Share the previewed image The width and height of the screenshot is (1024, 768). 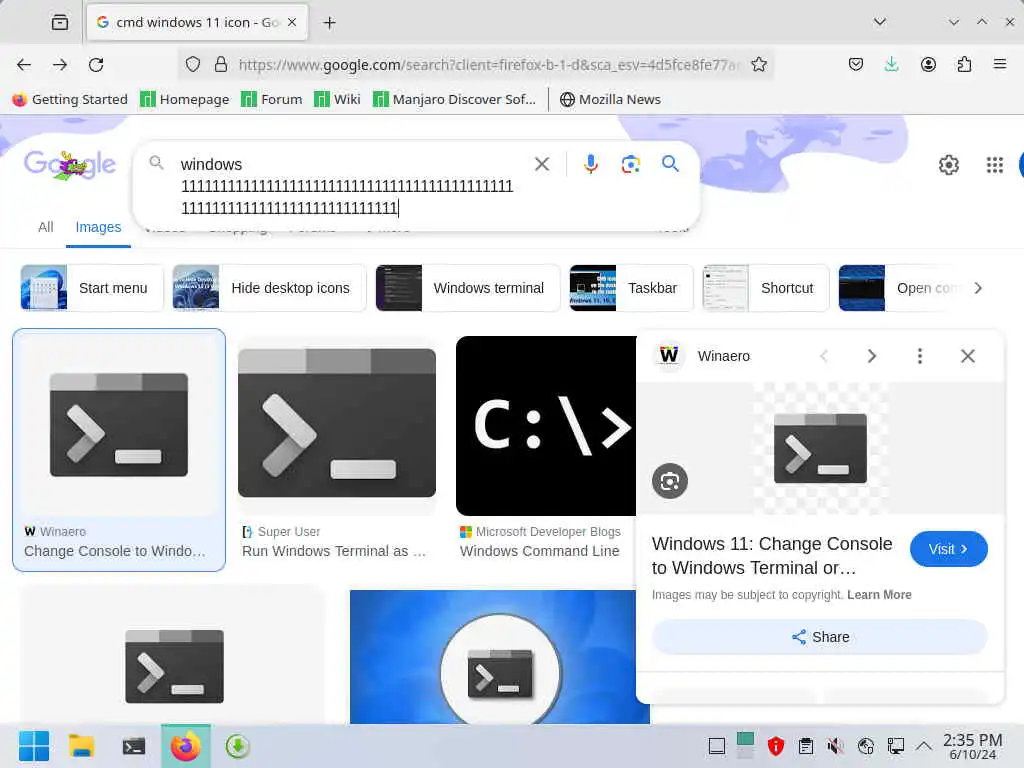point(820,637)
